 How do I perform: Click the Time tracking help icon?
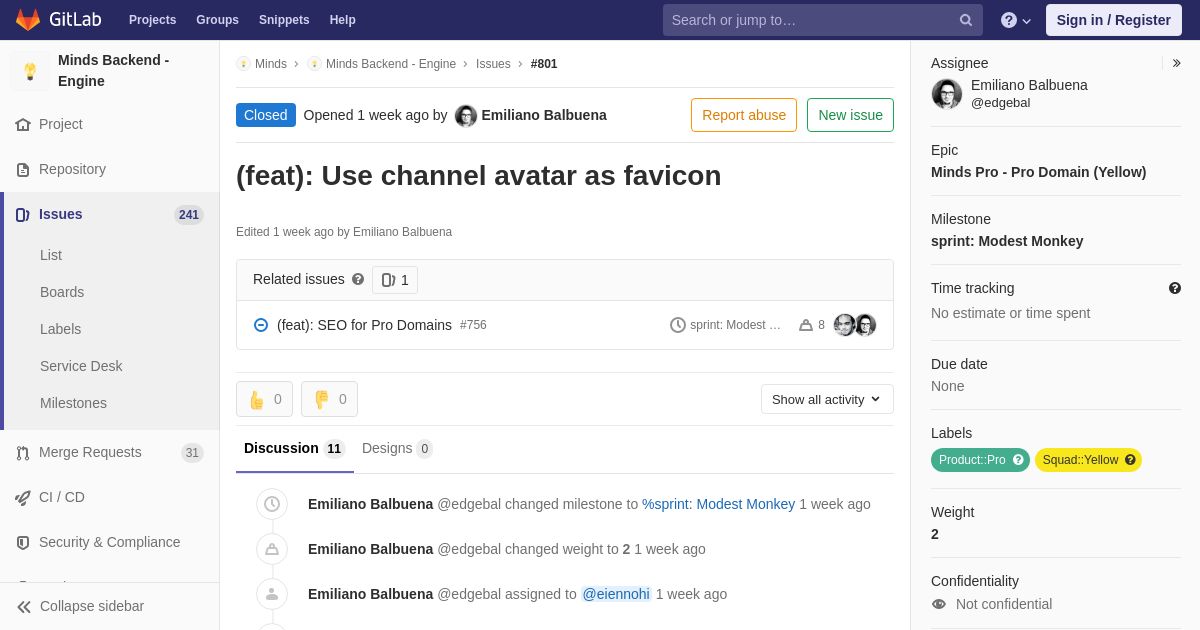point(1175,288)
